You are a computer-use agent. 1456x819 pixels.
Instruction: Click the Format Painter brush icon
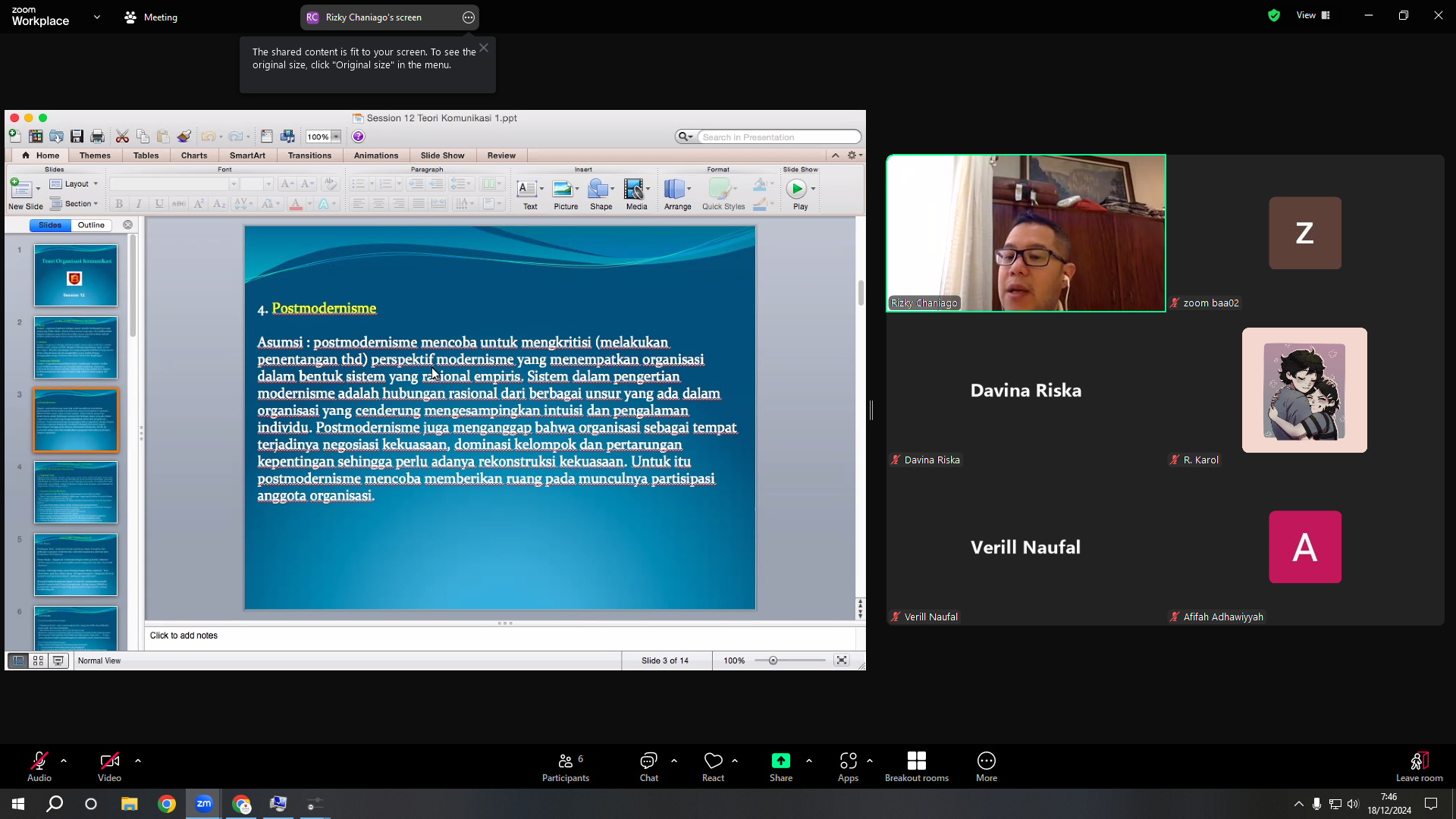pos(184,136)
